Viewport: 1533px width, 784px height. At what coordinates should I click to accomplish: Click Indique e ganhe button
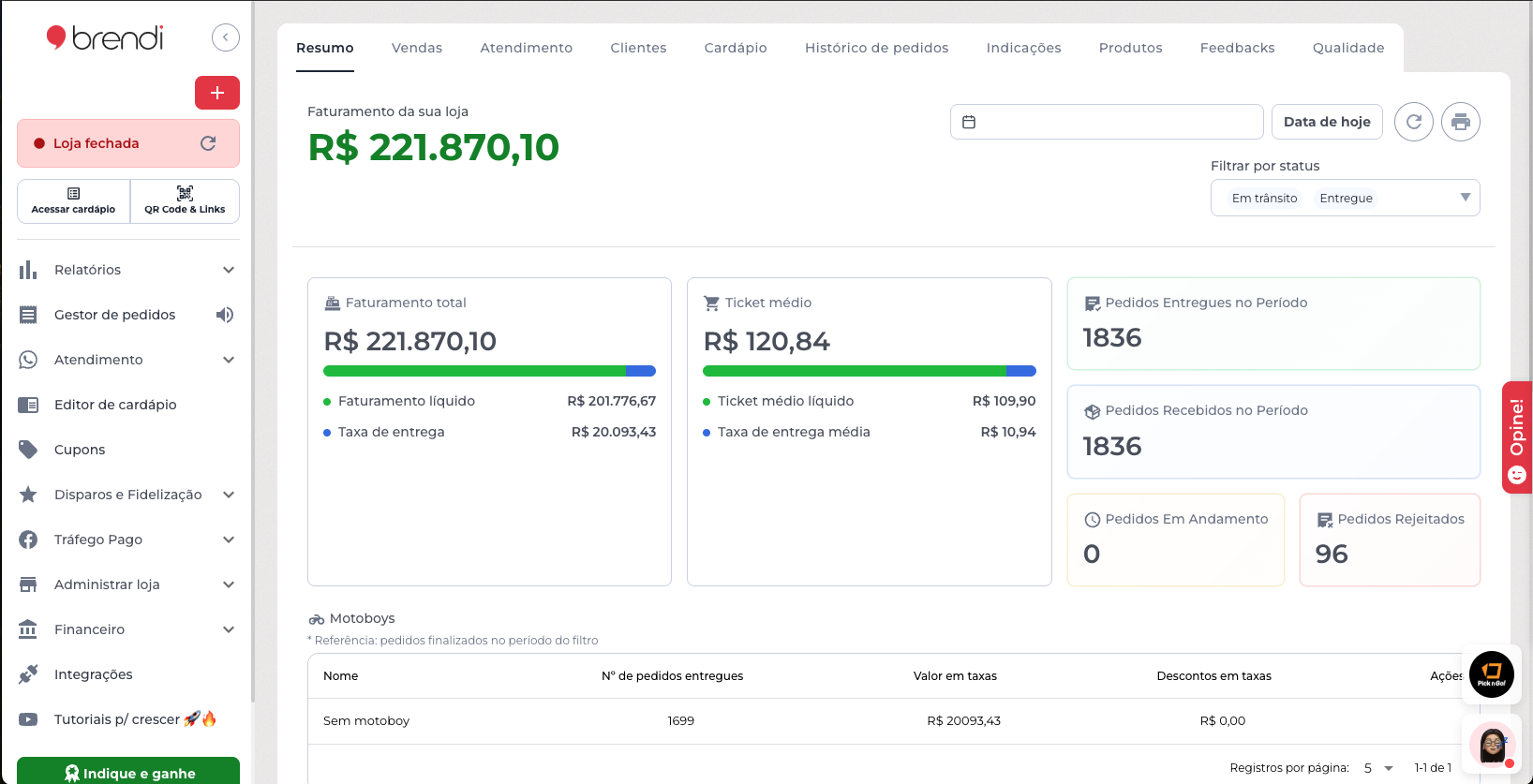[128, 773]
